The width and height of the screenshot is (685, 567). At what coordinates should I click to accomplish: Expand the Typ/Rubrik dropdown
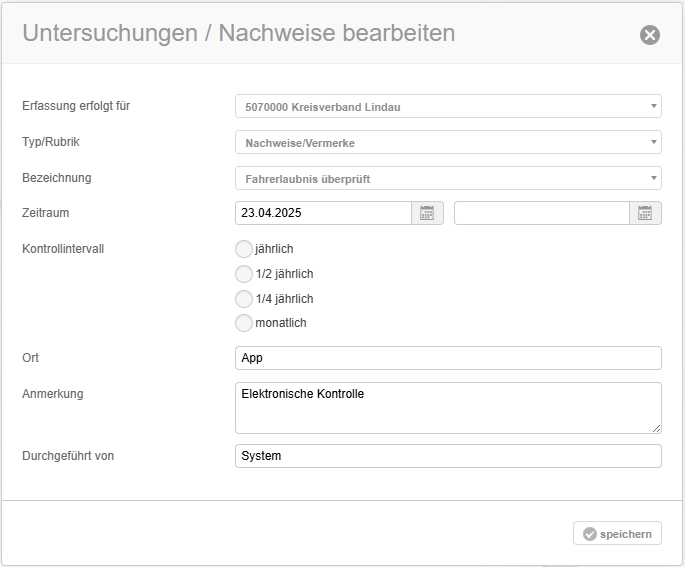(447, 142)
